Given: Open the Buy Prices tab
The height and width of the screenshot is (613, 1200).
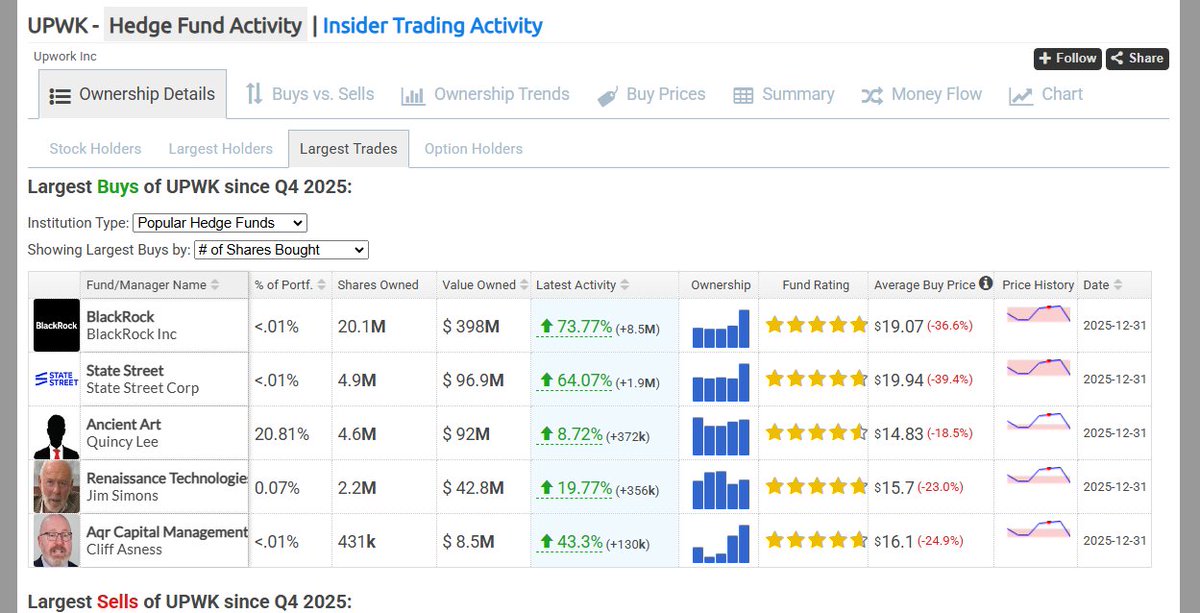Looking at the screenshot, I should coord(651,94).
